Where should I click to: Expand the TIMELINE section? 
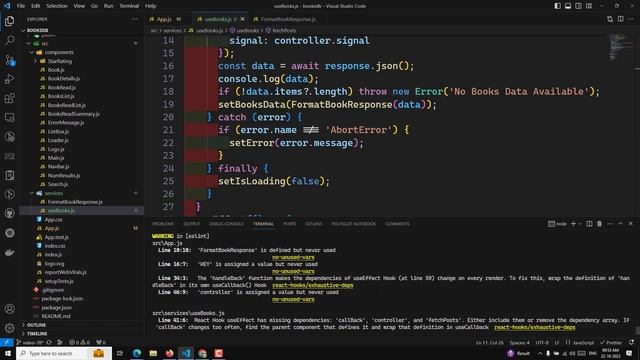(36, 333)
